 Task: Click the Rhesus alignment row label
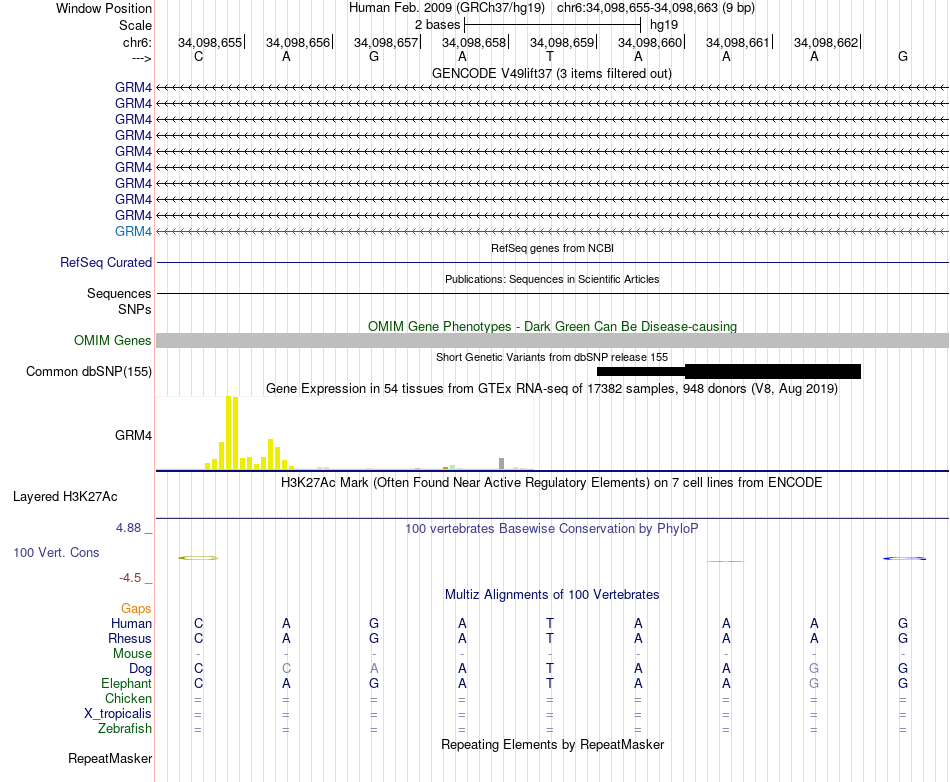tap(130, 638)
